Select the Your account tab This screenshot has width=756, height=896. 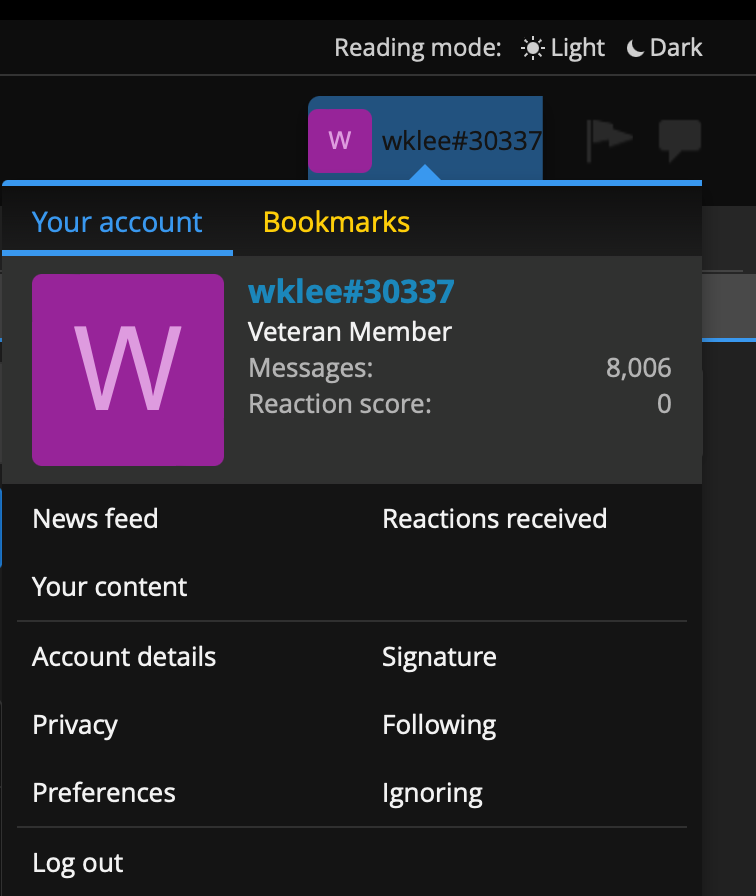(x=117, y=222)
